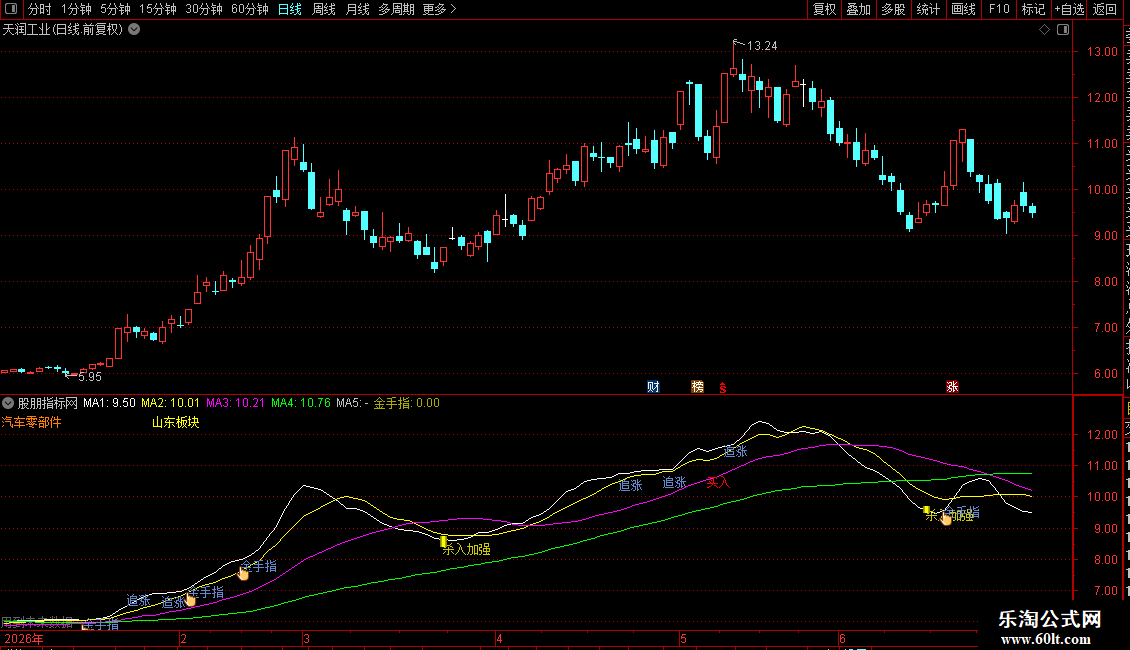1130x650 pixels.
Task: Expand the 更多 periods menu
Action: (x=440, y=9)
